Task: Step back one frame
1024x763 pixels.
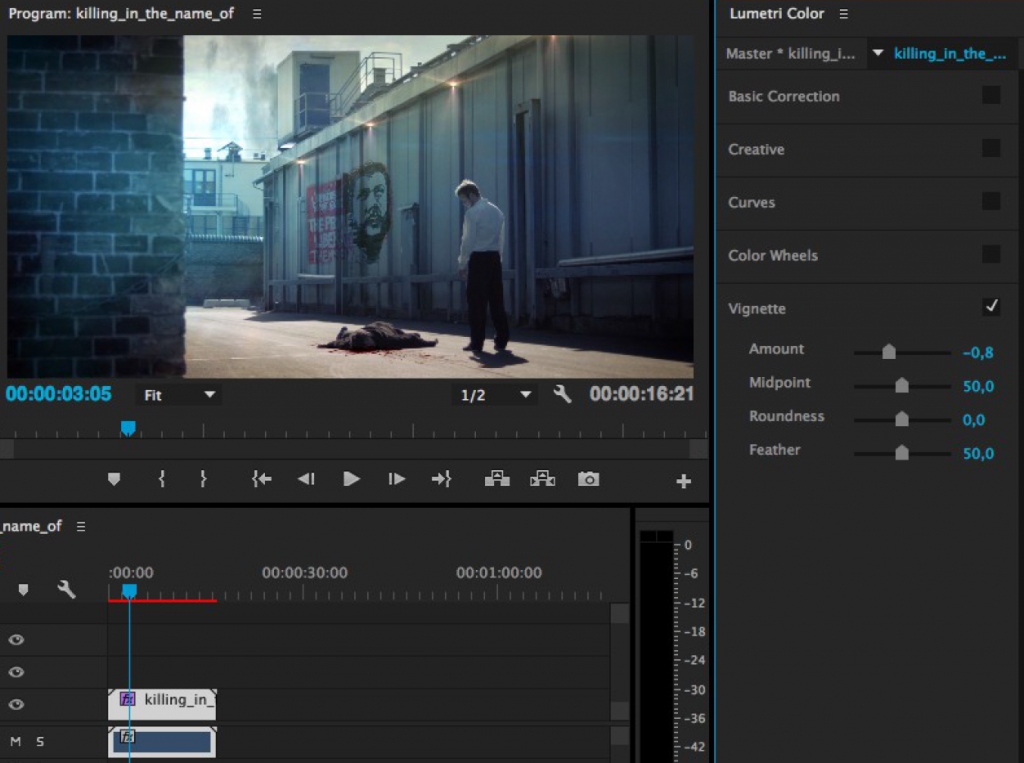Action: coord(306,479)
